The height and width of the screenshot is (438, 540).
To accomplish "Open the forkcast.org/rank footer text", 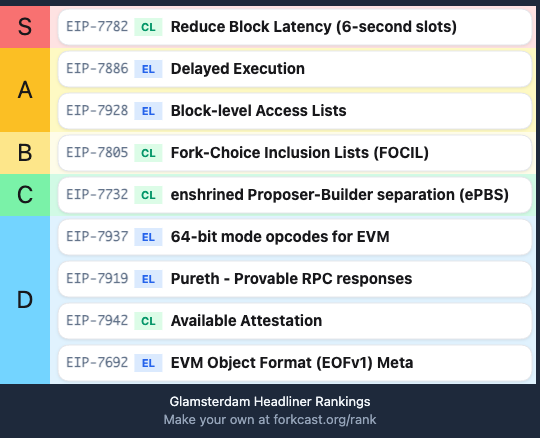I will [325, 420].
